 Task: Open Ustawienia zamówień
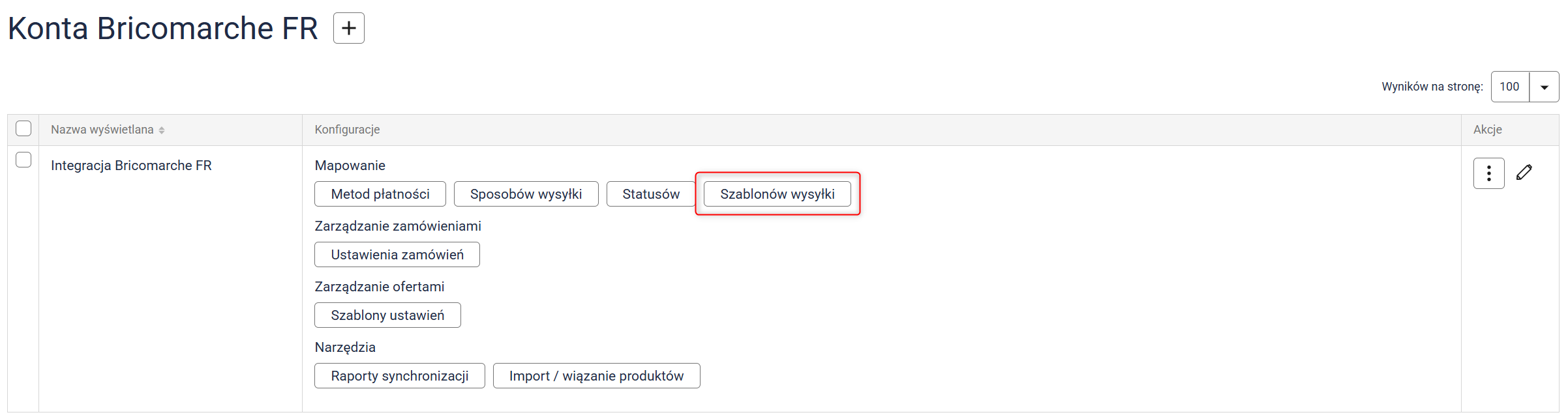(397, 255)
